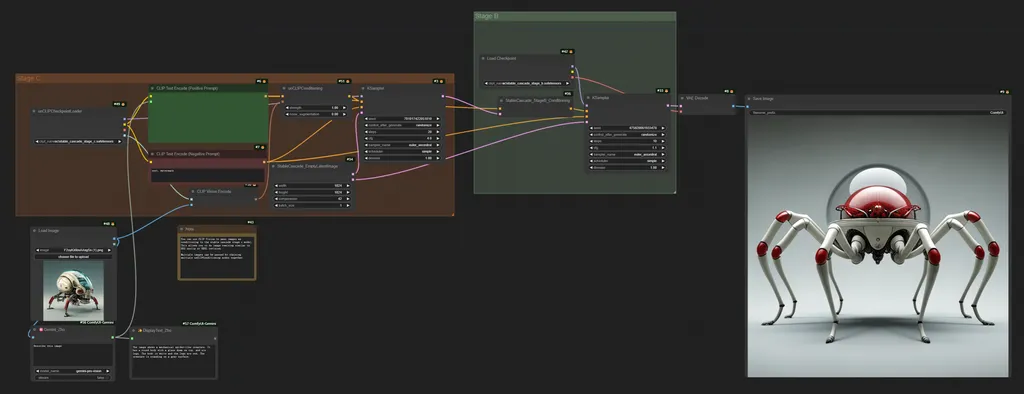Toggle the stream switch in Gemini_Zho node

(72, 378)
